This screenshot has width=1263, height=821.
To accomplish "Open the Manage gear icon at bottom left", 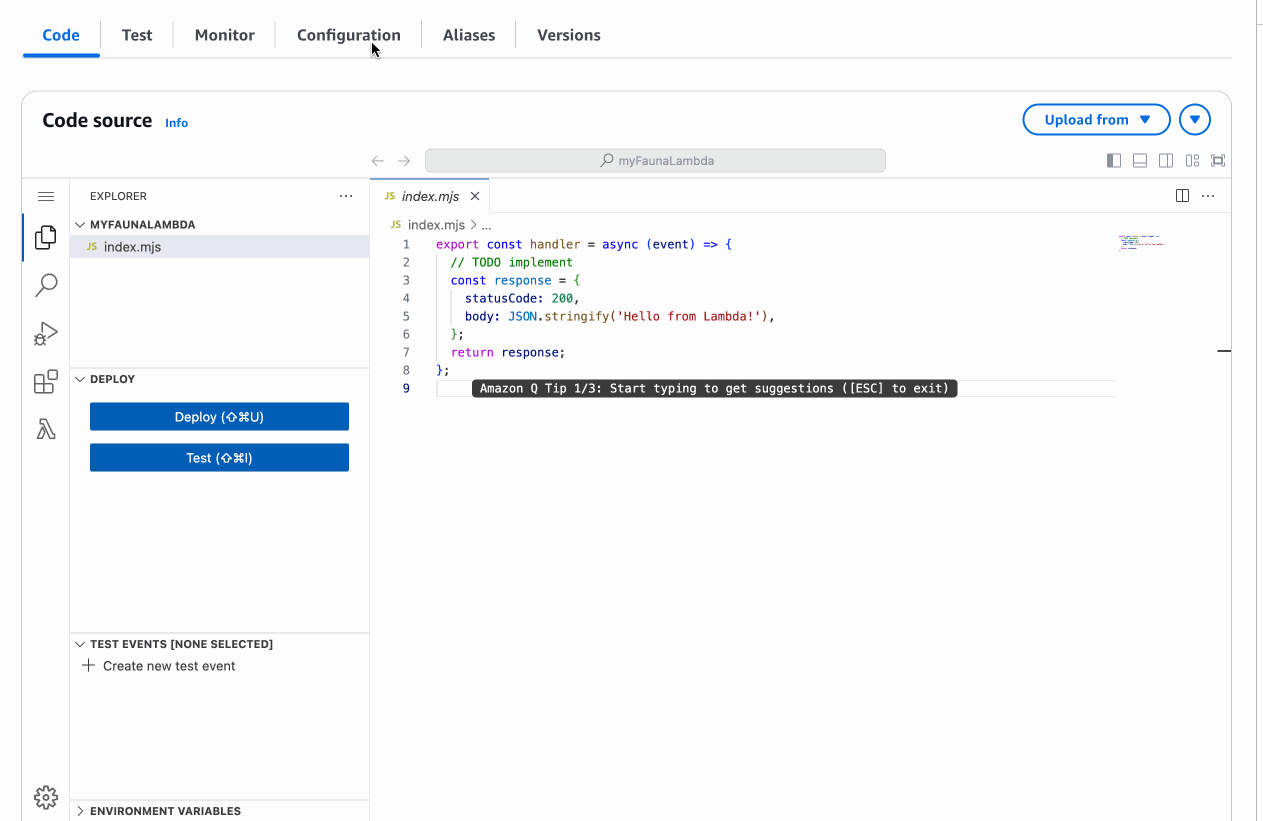I will (46, 797).
